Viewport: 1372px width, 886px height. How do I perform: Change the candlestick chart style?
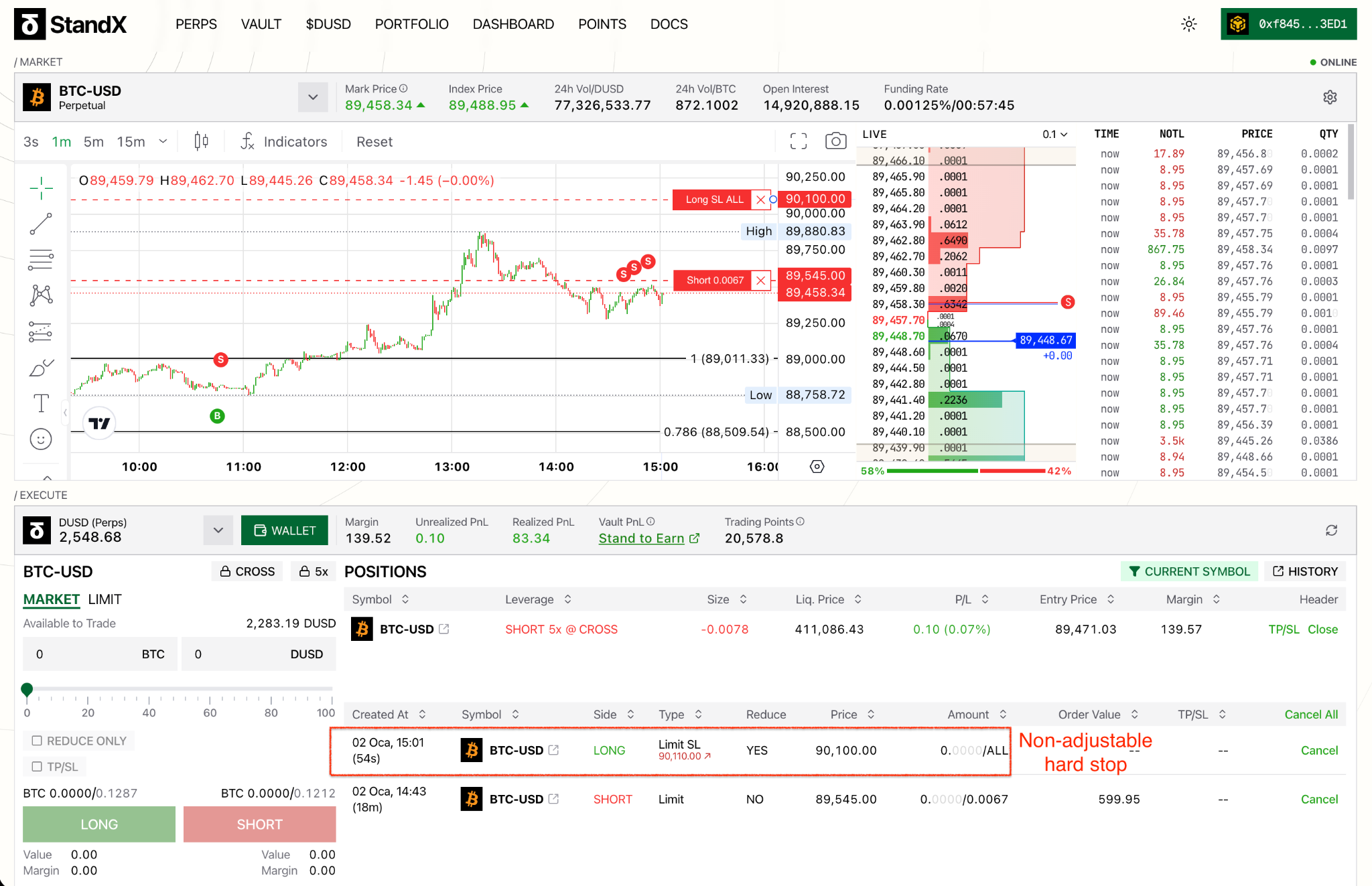(x=201, y=141)
